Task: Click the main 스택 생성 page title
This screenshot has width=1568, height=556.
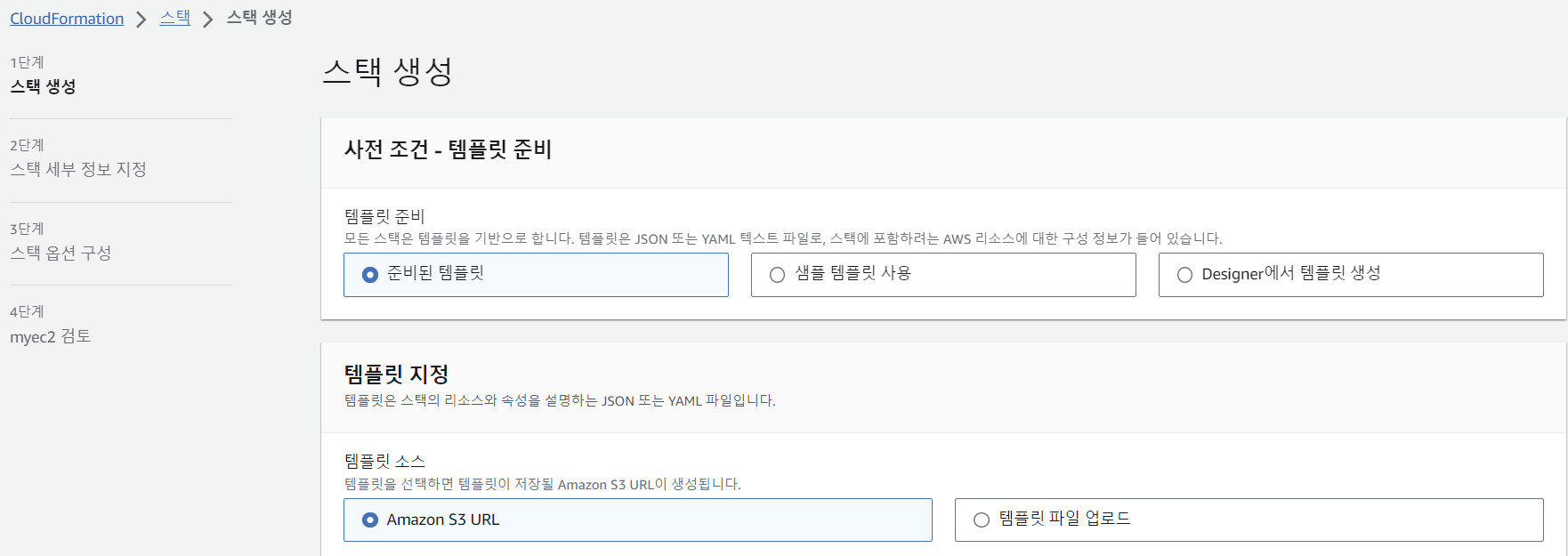Action: (x=388, y=71)
